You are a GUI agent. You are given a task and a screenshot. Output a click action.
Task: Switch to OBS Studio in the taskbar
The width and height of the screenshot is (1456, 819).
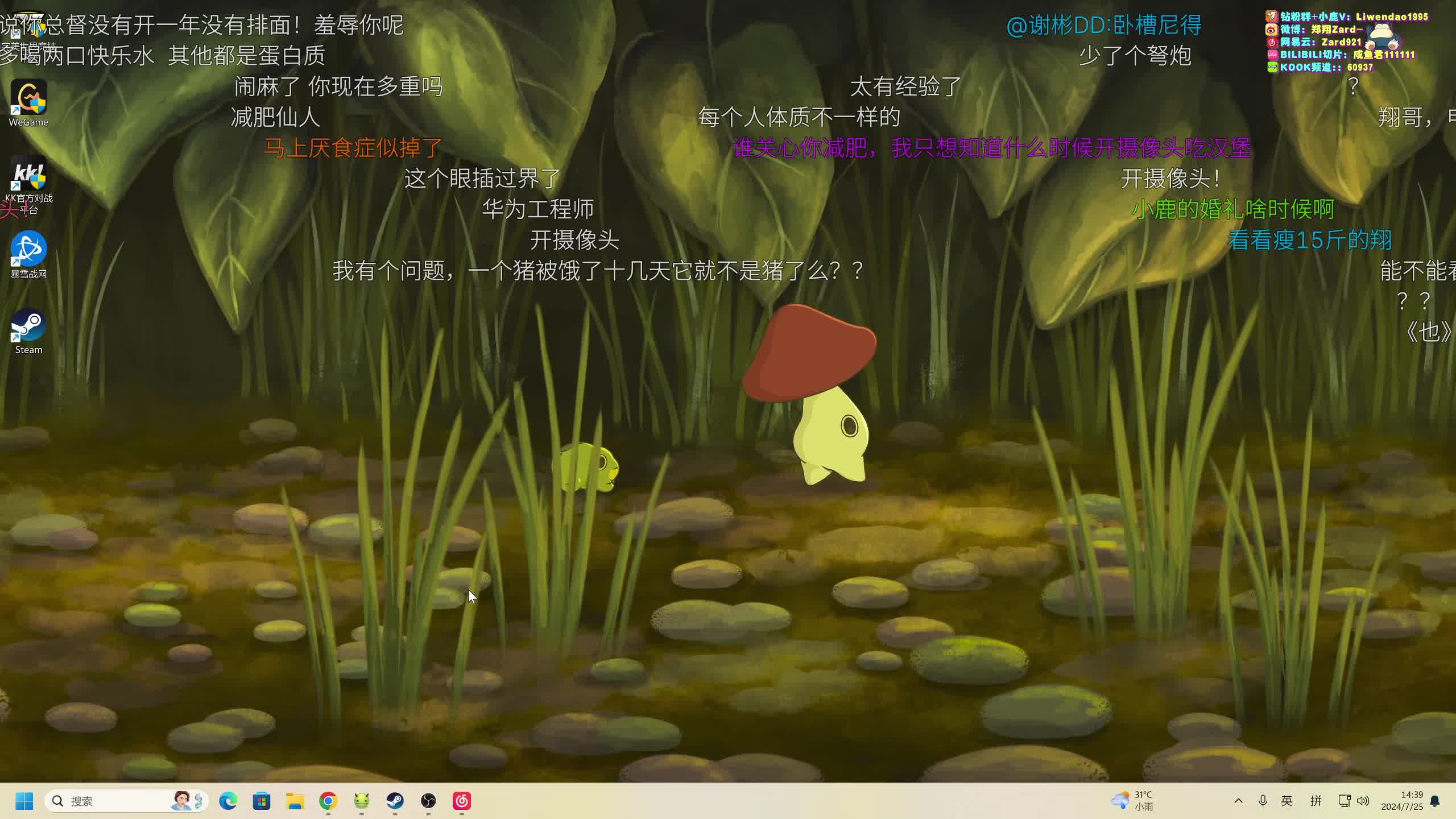428,801
